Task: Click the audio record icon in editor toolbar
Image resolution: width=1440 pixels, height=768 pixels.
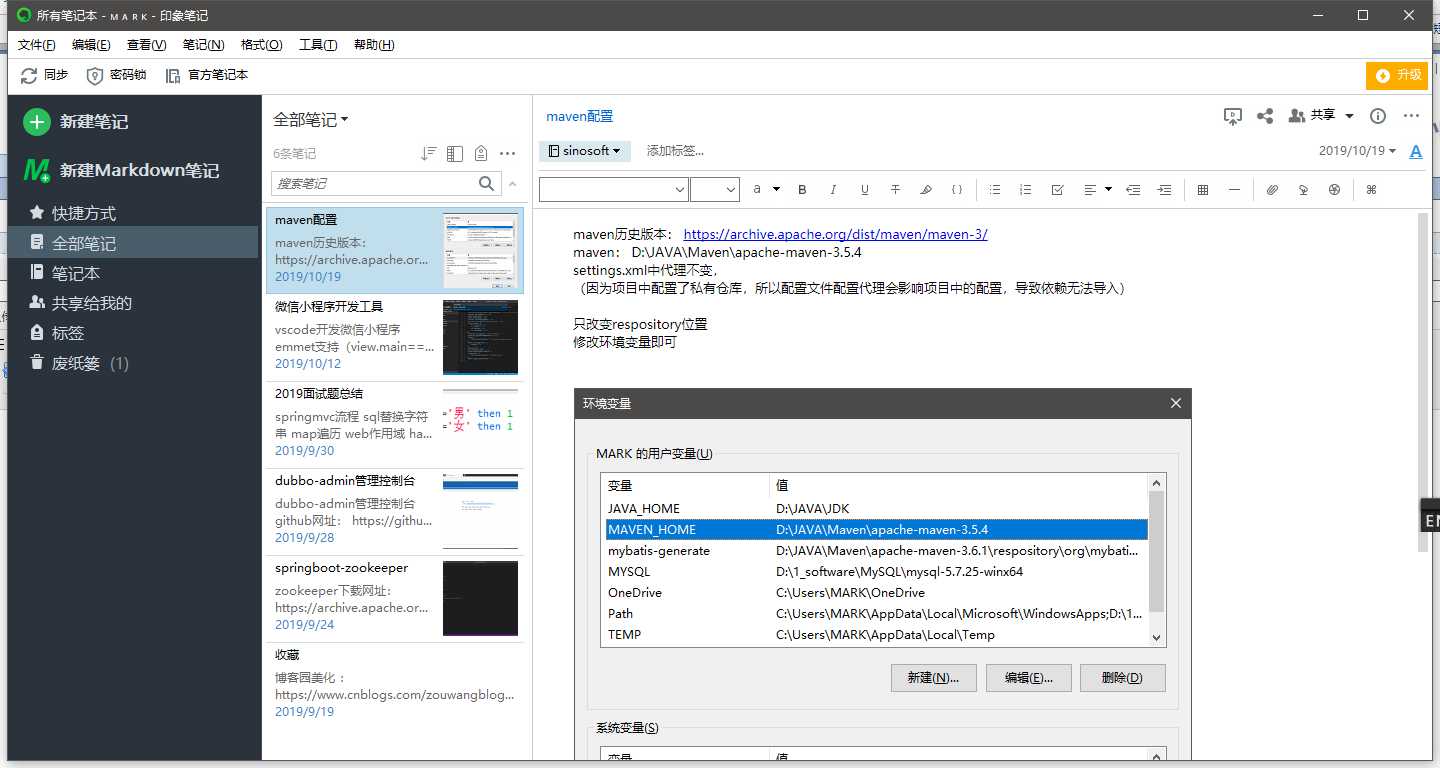Action: [x=1303, y=190]
